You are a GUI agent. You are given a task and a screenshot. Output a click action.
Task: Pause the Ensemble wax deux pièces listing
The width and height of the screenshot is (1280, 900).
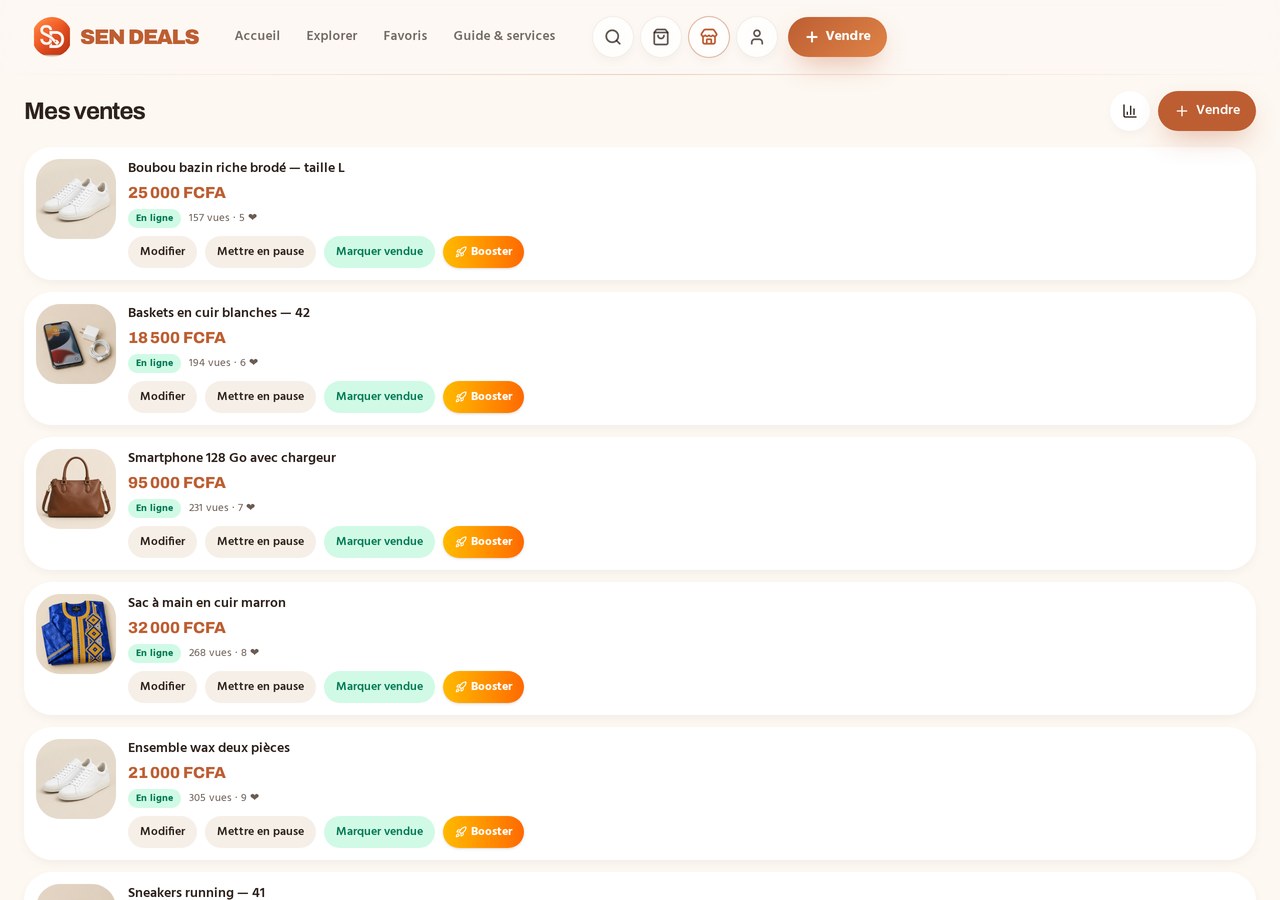coord(260,832)
